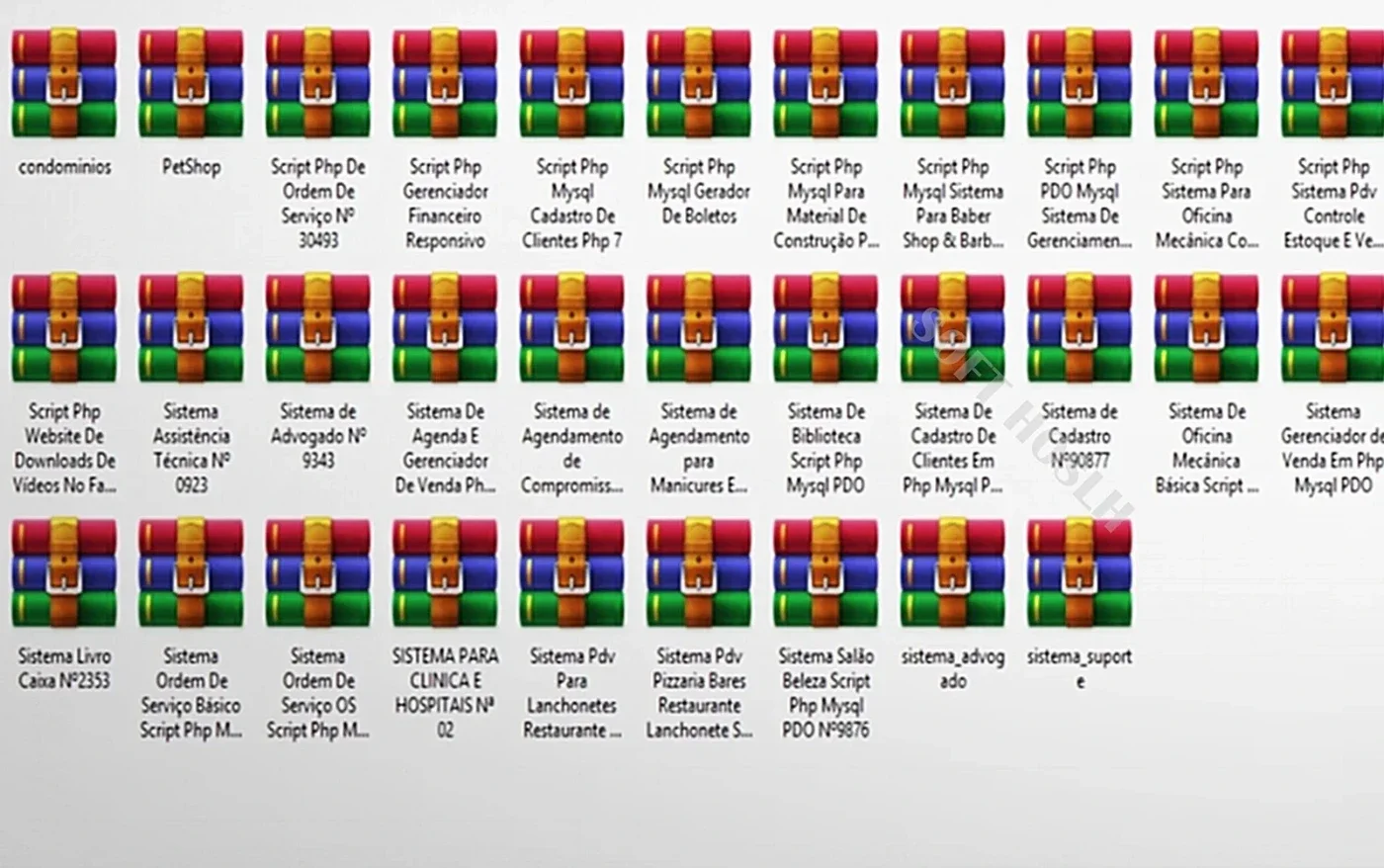Click the 'condominios' file name label
Screen dimensions: 1384x868
[64, 167]
